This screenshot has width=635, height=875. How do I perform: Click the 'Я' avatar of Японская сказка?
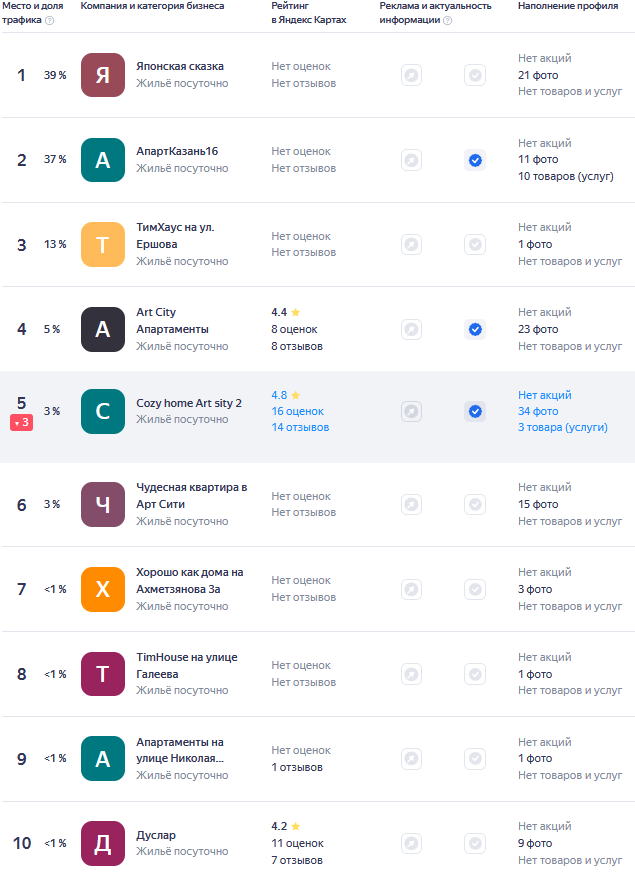click(x=103, y=75)
